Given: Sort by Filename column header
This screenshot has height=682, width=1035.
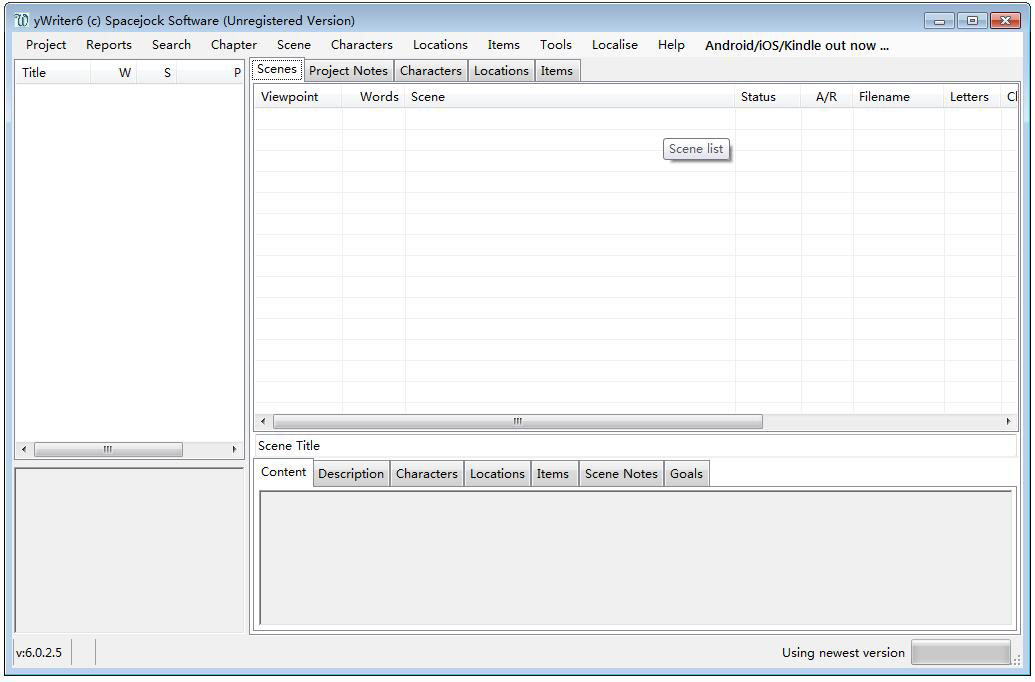Looking at the screenshot, I should pos(898,96).
